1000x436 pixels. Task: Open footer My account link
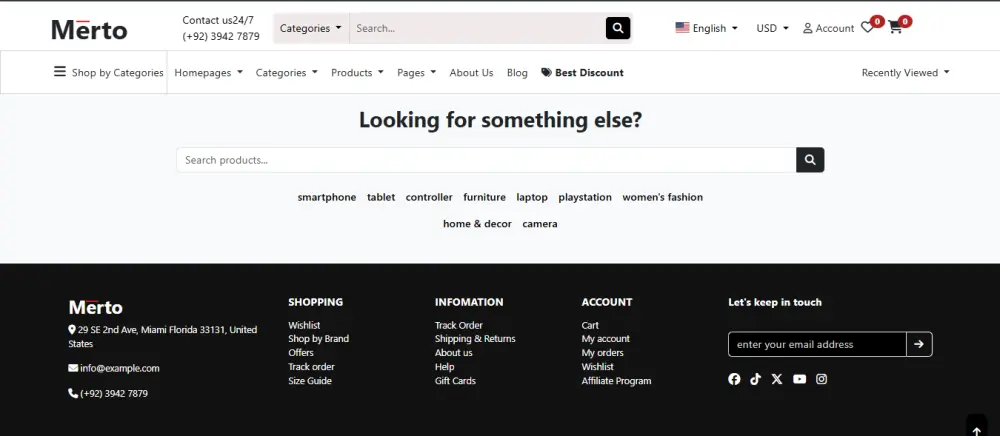(606, 339)
